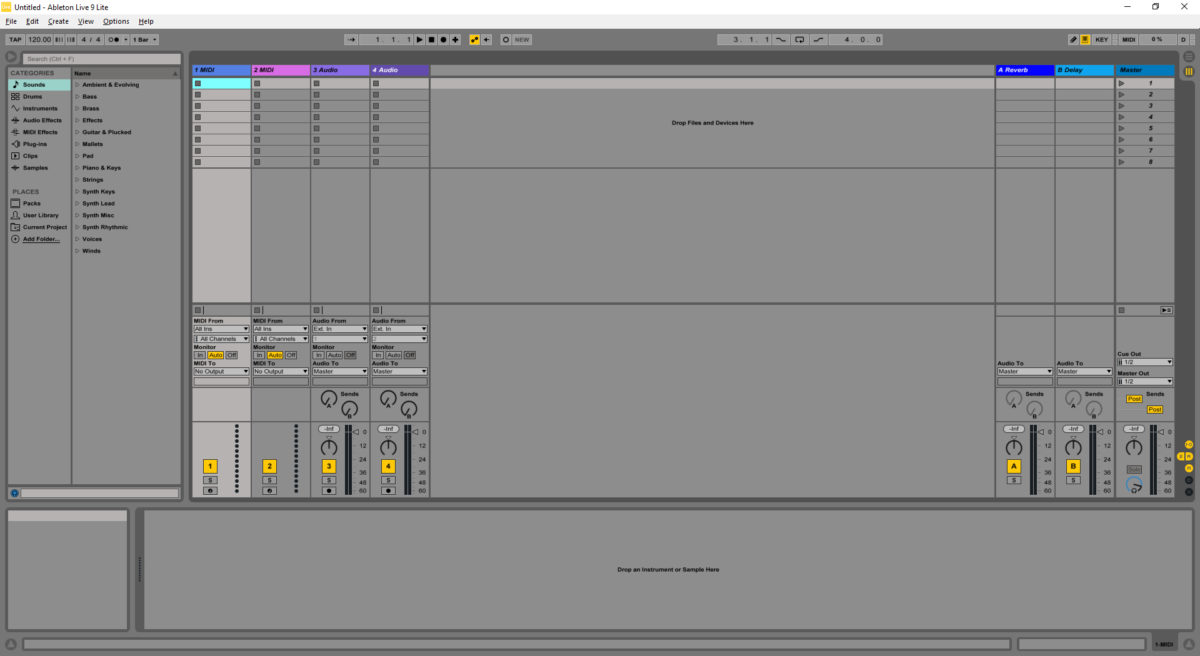
Task: Open track 1 MIDI From All Ins dropdown
Action: (x=221, y=328)
